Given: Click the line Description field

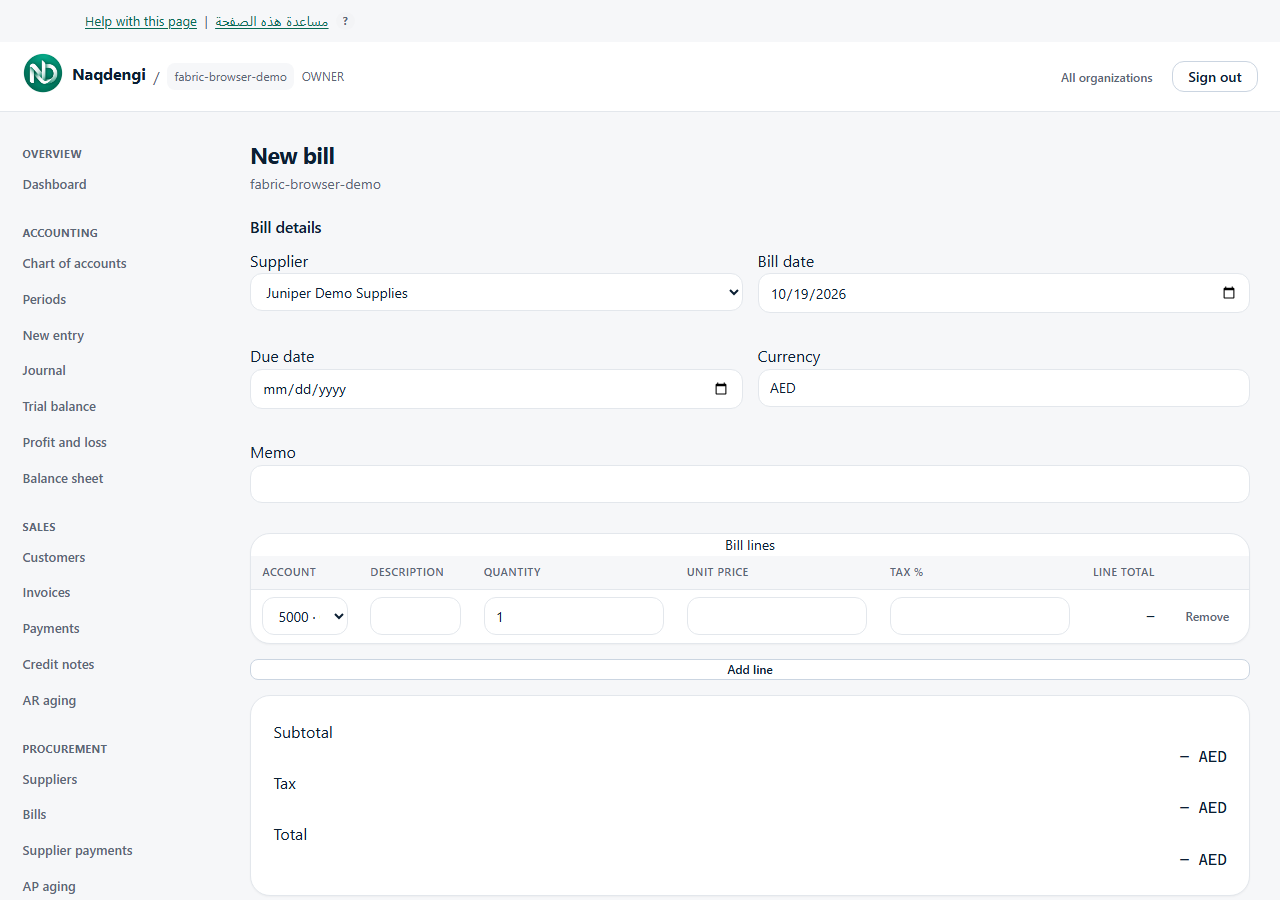Looking at the screenshot, I should click(415, 616).
